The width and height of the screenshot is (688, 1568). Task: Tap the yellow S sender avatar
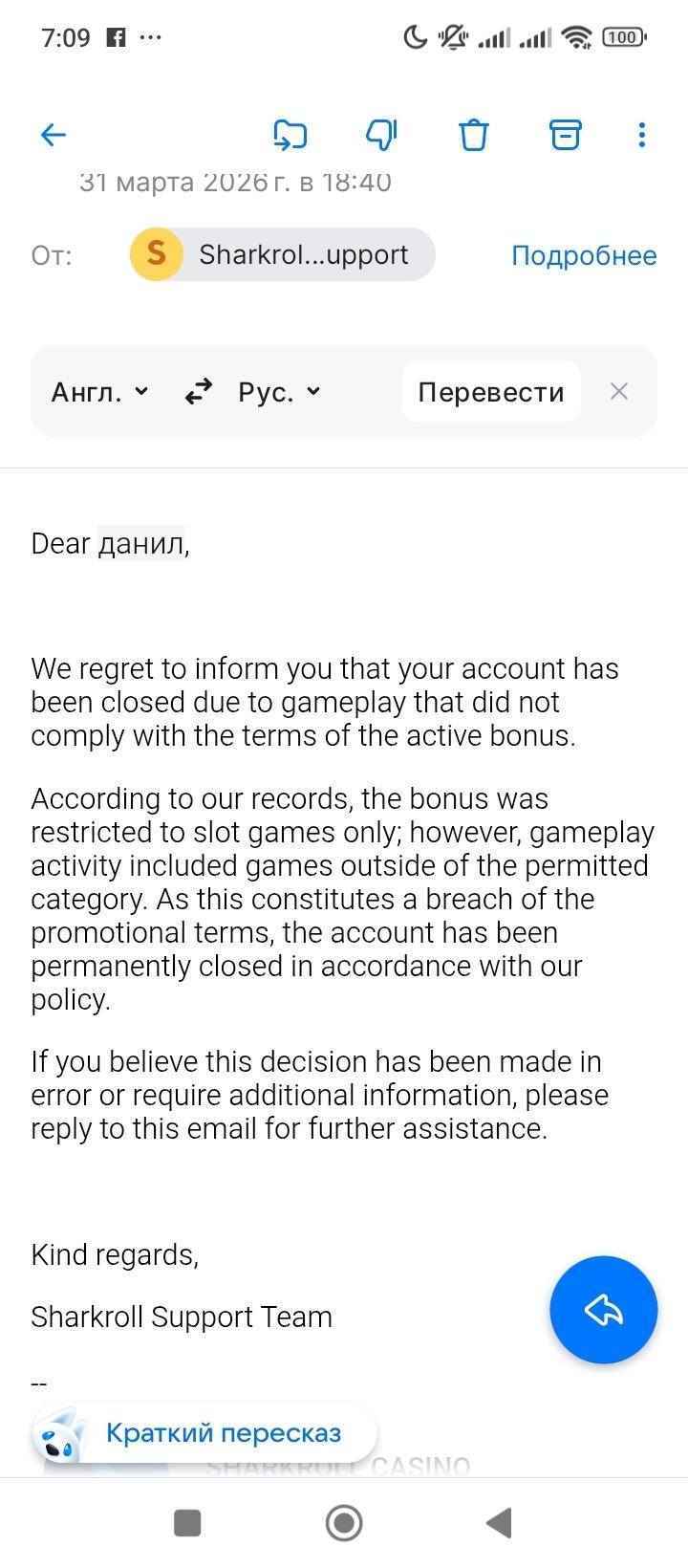[x=157, y=254]
